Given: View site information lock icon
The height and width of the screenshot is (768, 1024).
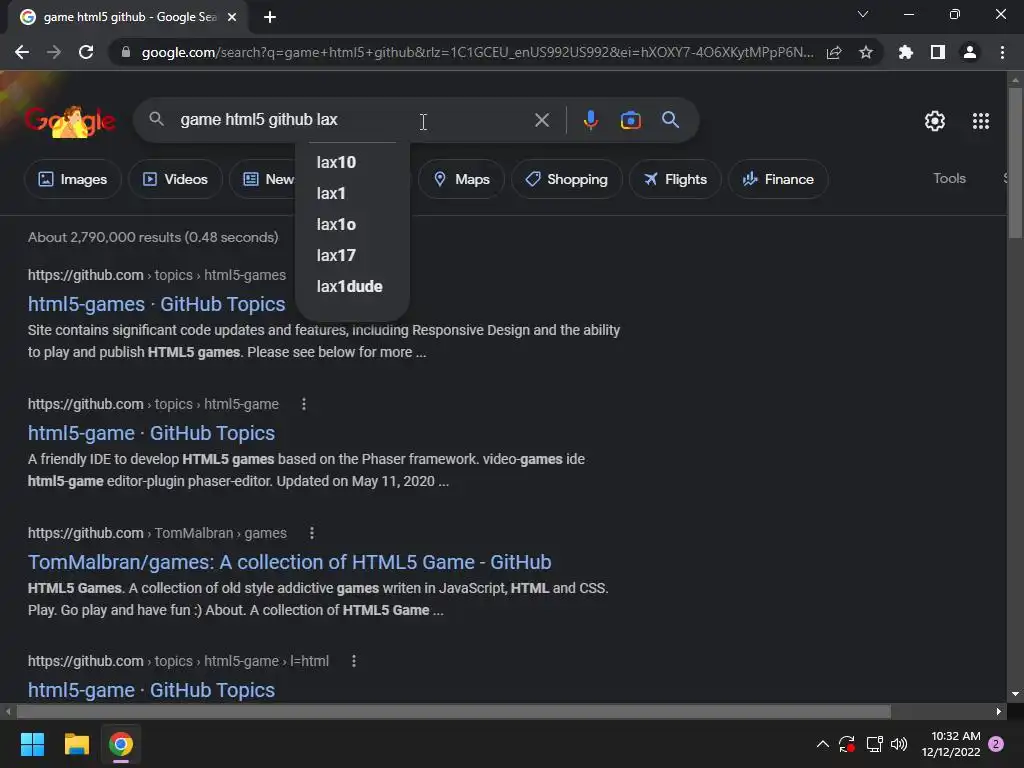Looking at the screenshot, I should (x=126, y=52).
